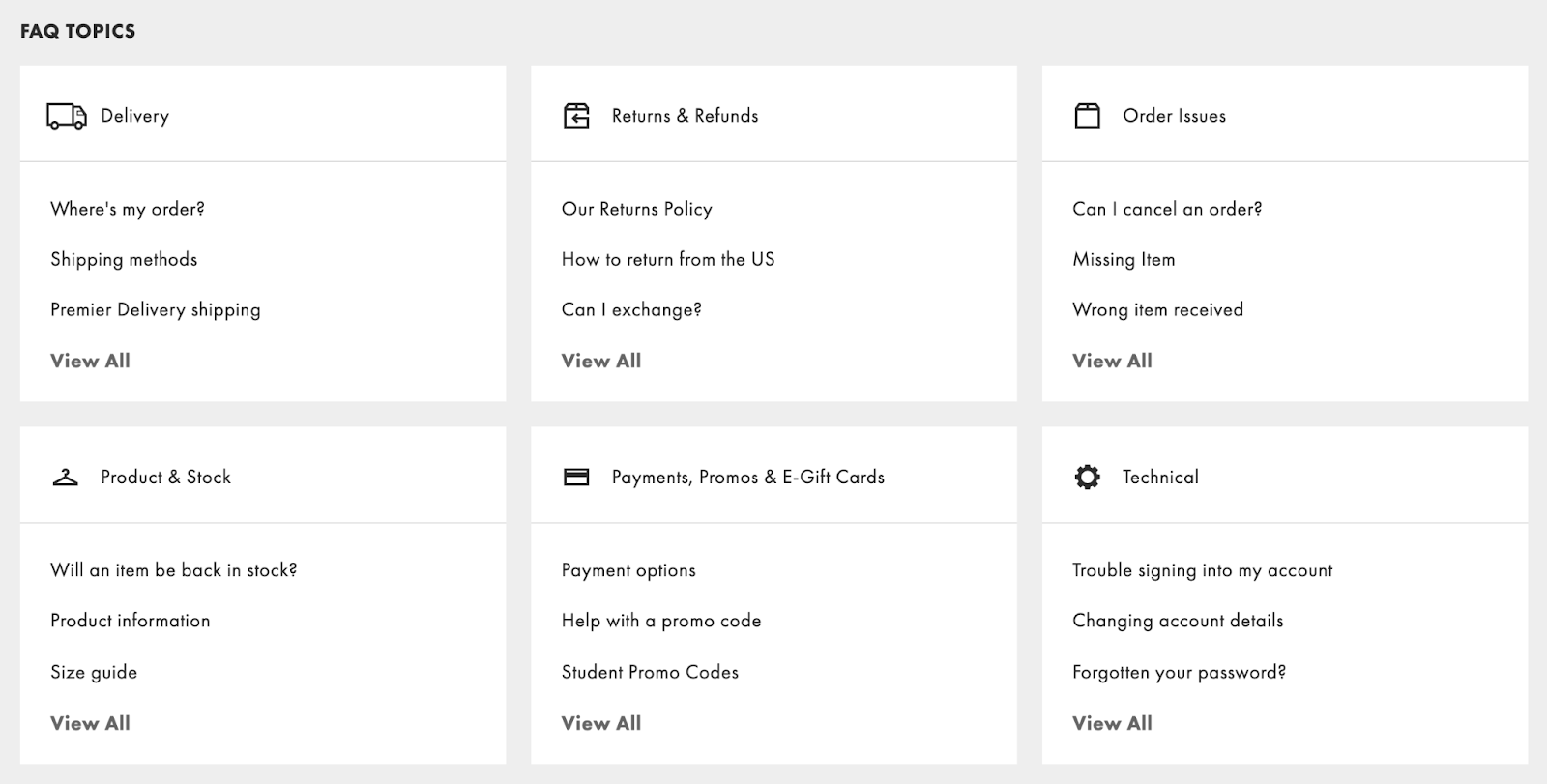
Task: View all Delivery FAQs
Action: pos(90,361)
